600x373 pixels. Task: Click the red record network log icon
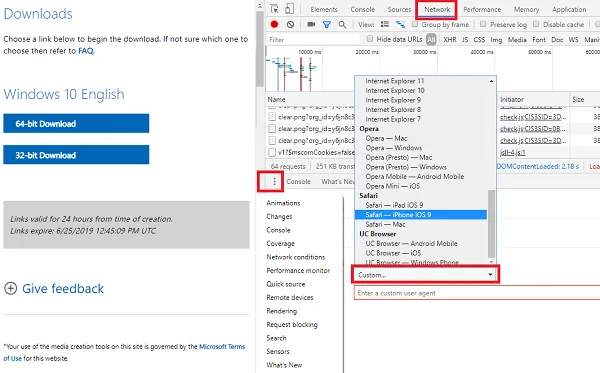(x=274, y=24)
